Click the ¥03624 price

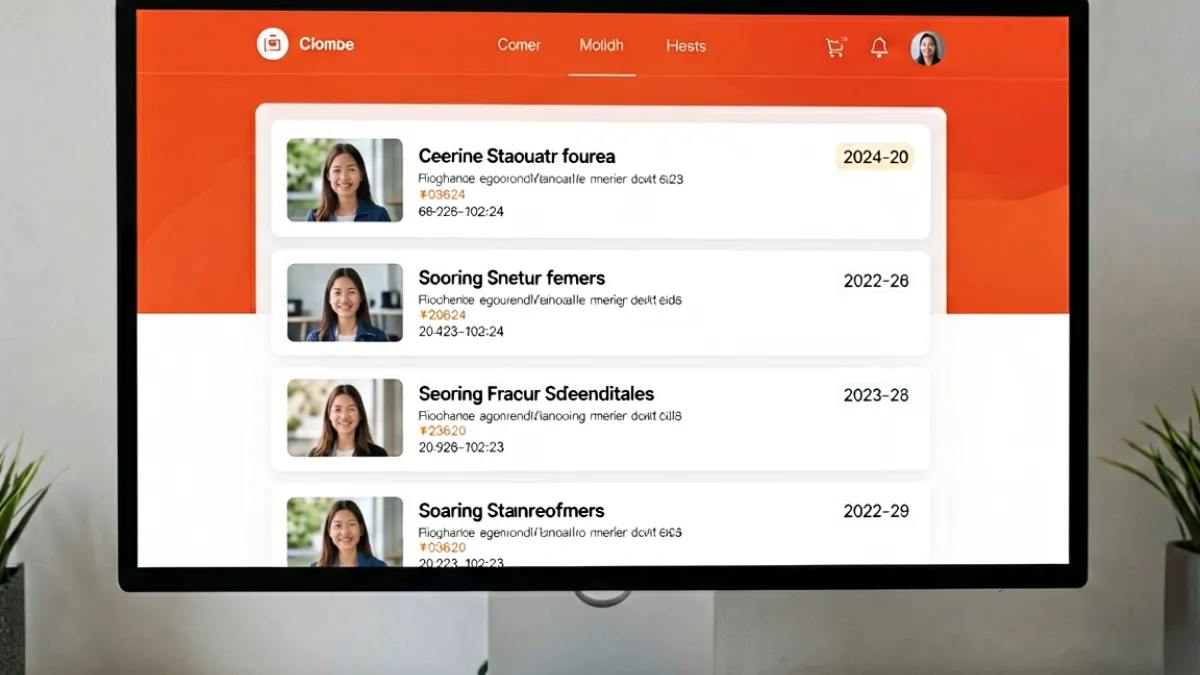tap(442, 195)
